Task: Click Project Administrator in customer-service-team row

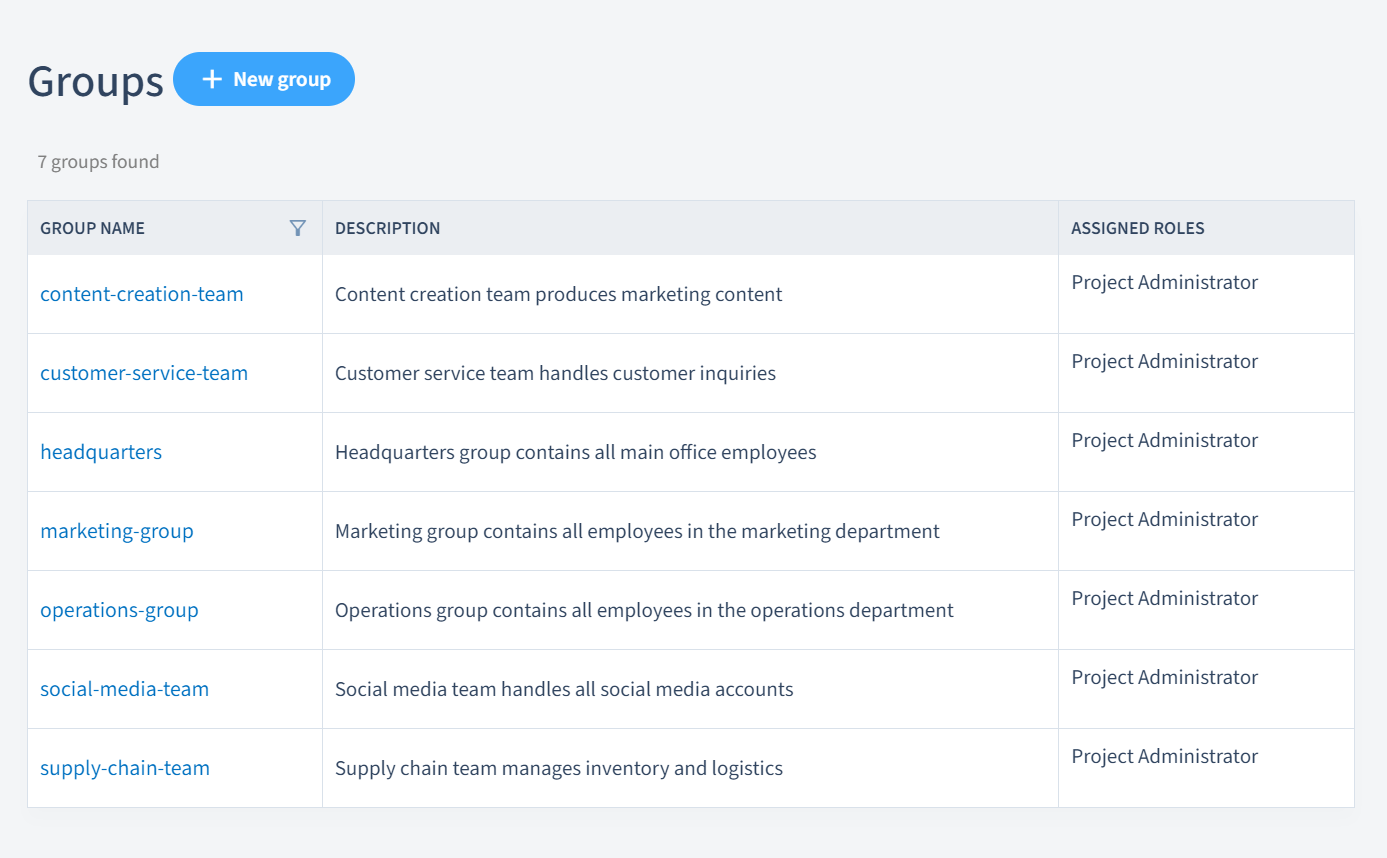Action: (1165, 361)
